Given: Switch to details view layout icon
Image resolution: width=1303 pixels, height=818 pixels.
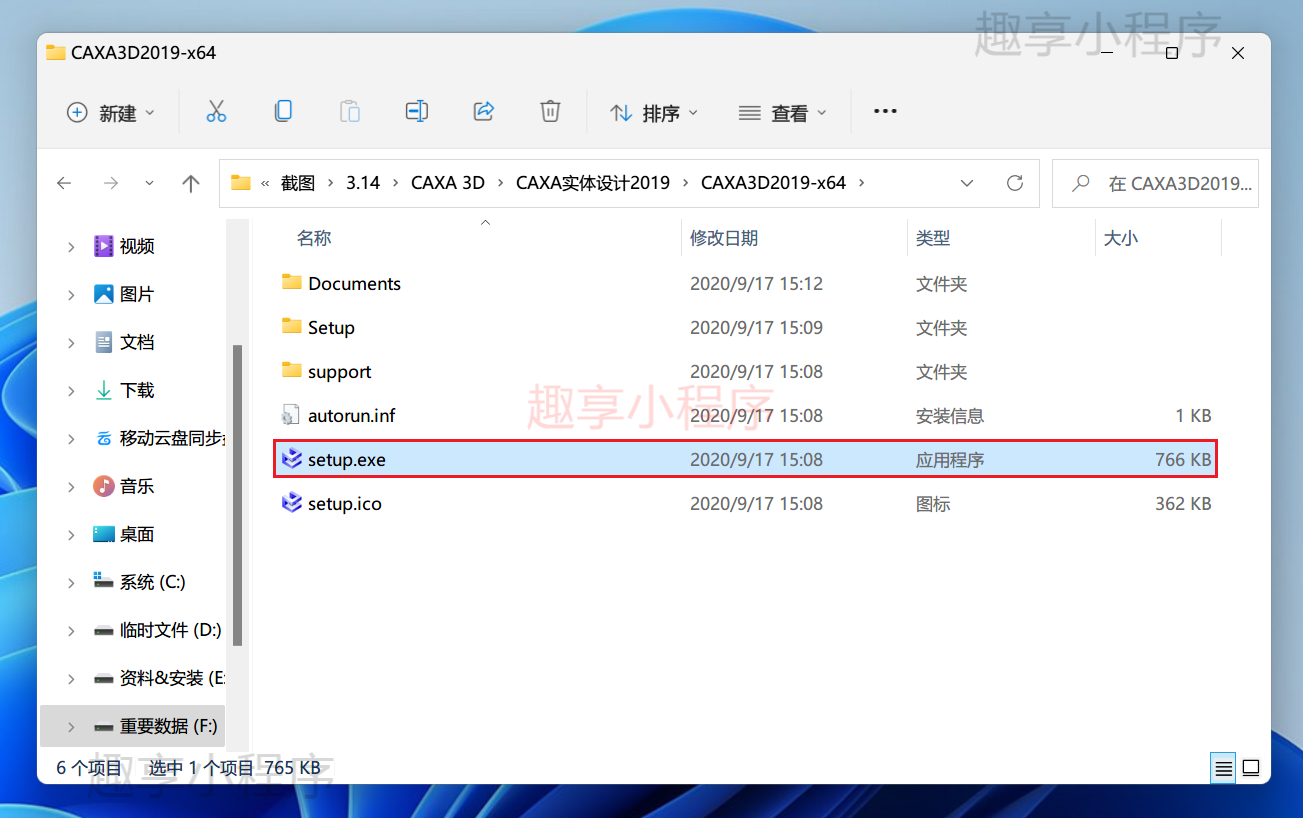Looking at the screenshot, I should (x=1223, y=768).
